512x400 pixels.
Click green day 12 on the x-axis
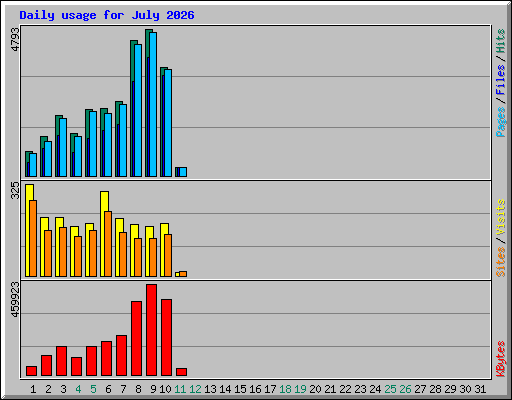(x=195, y=389)
